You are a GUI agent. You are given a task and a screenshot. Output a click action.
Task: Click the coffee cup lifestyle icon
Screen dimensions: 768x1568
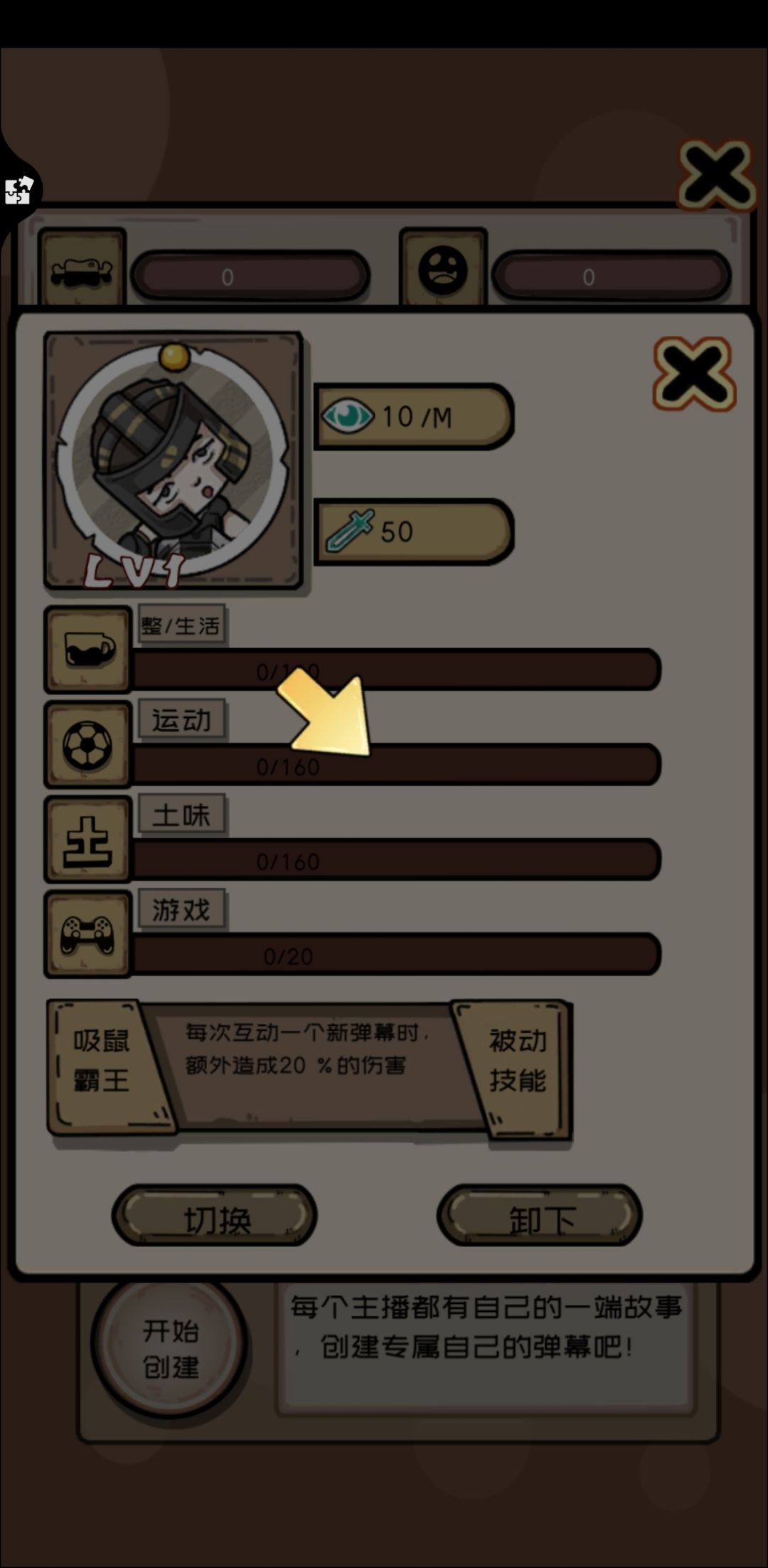point(88,650)
